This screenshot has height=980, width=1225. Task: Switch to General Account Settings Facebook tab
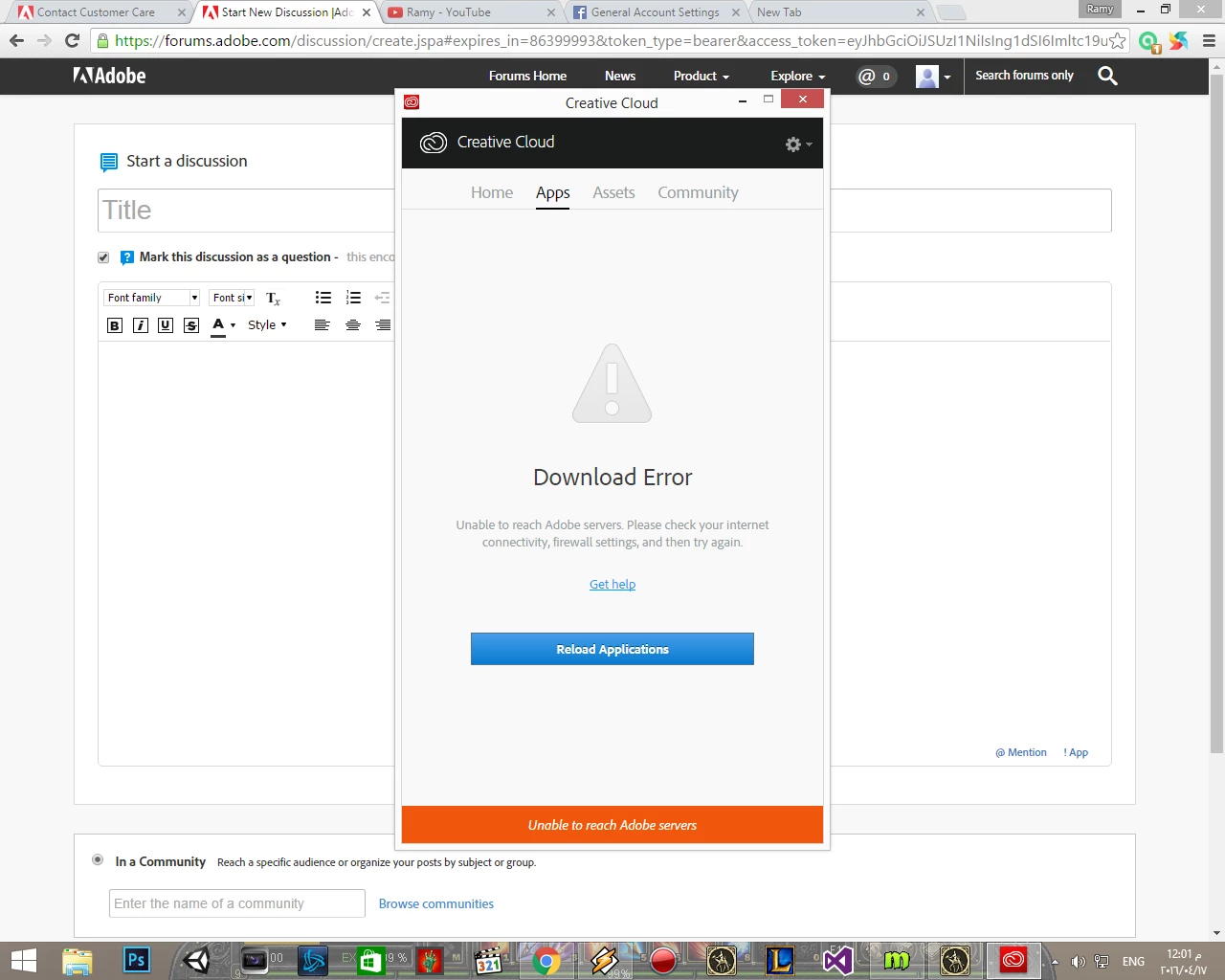655,12
